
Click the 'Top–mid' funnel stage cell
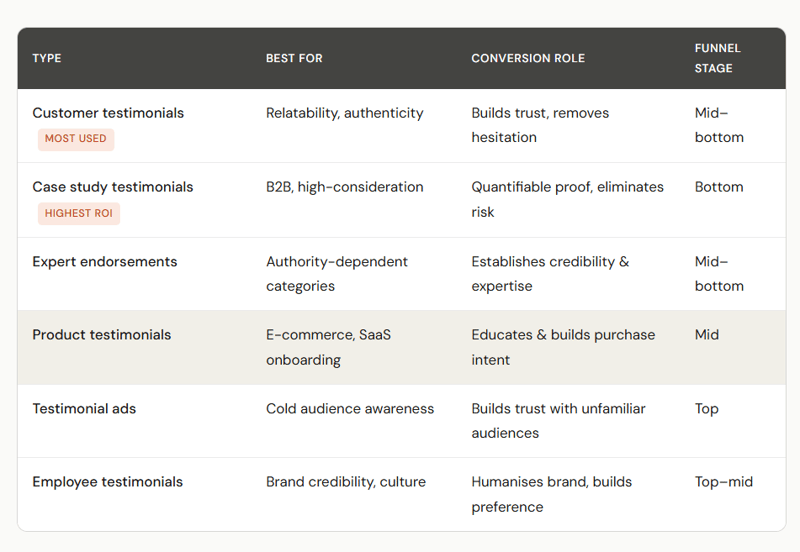click(x=724, y=482)
